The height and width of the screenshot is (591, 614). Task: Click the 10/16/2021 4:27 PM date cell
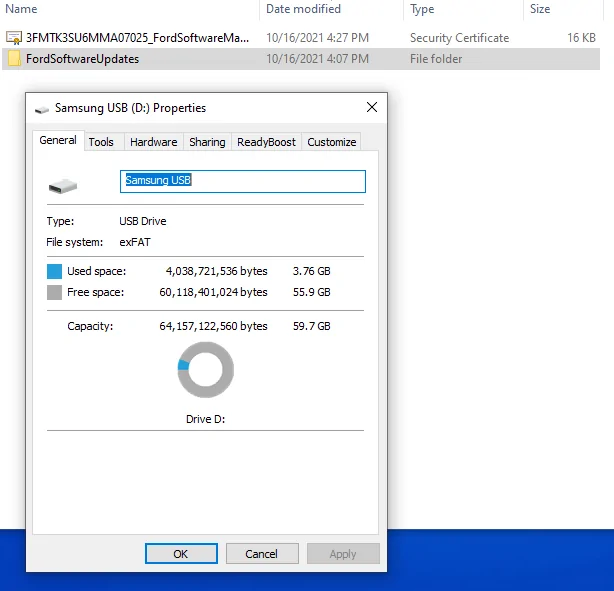point(318,38)
